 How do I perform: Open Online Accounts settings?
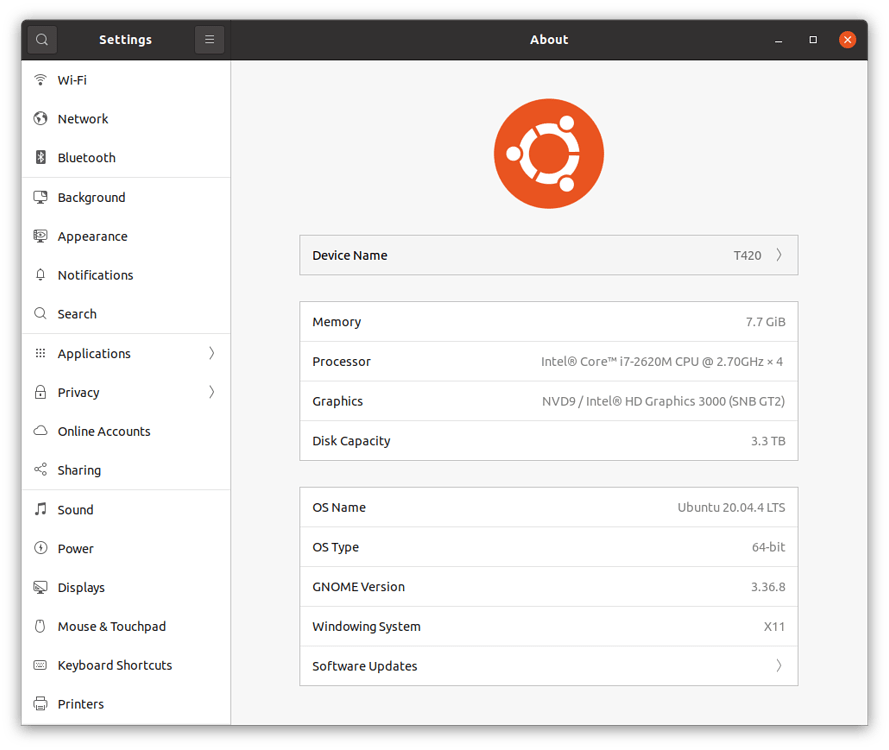[x=104, y=431]
